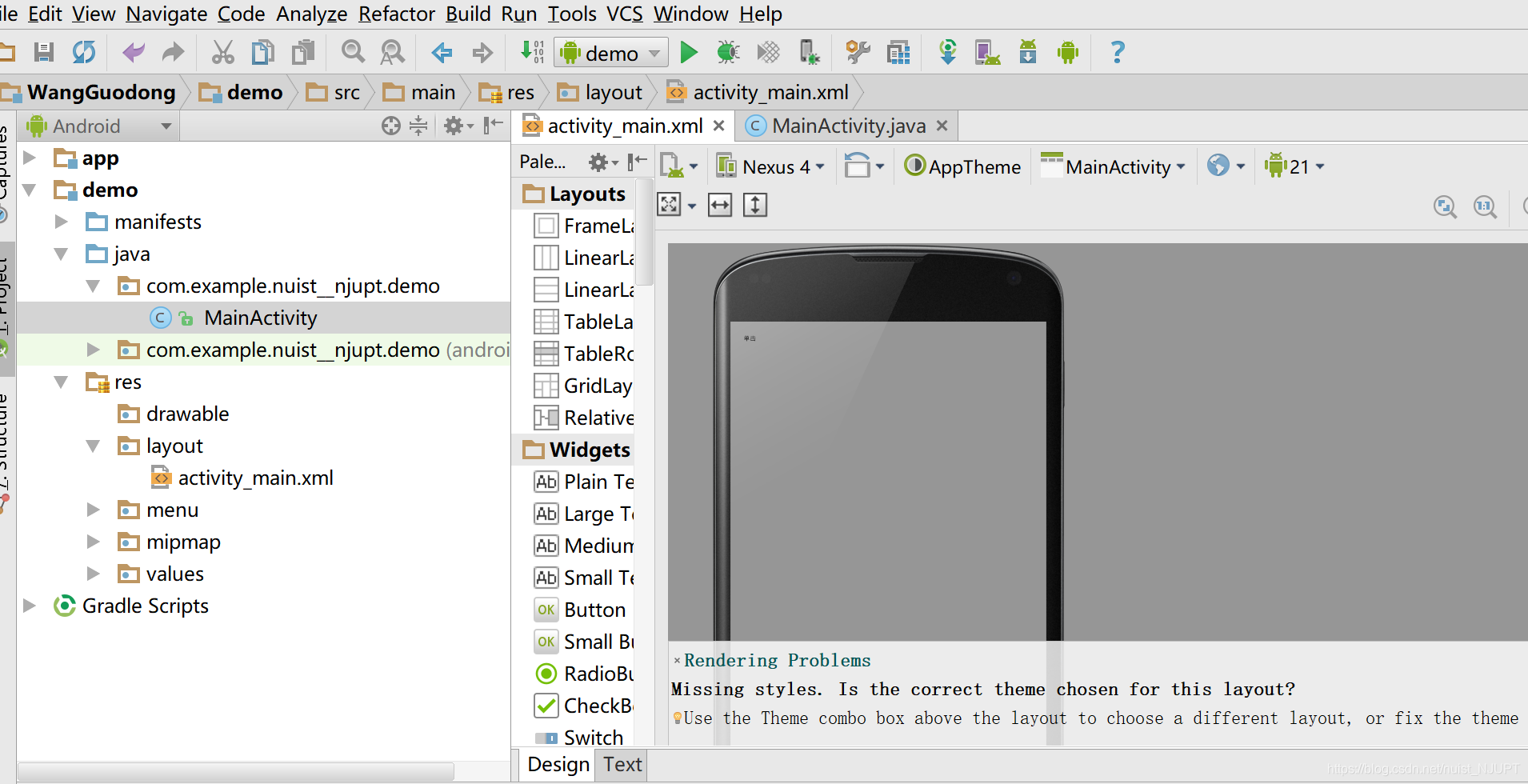Collapse all in project panel
Screen dimensions: 1528x784
[418, 126]
